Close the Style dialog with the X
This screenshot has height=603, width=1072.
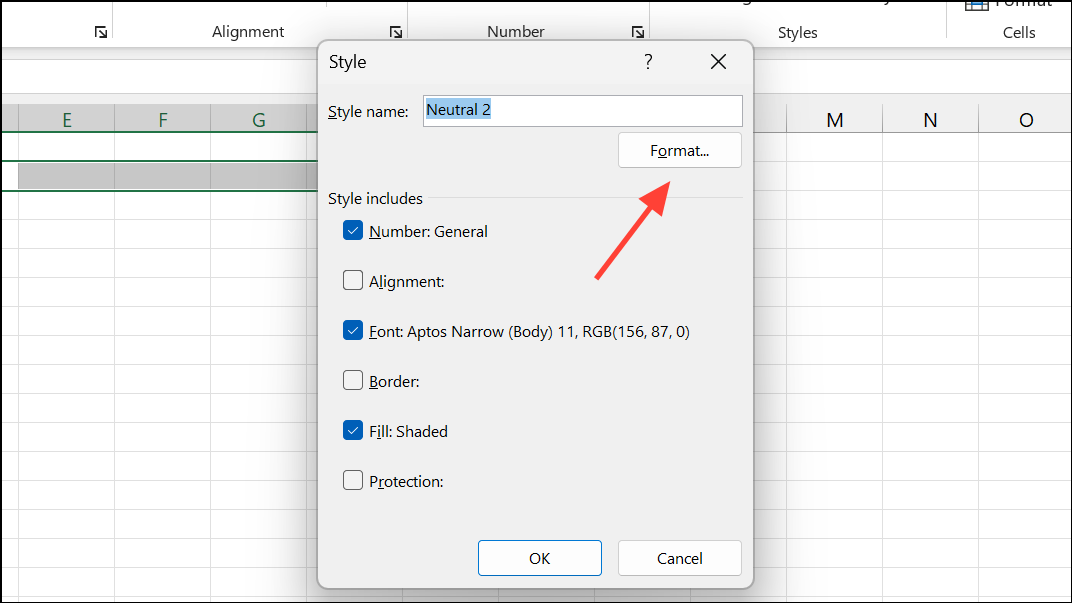(718, 61)
